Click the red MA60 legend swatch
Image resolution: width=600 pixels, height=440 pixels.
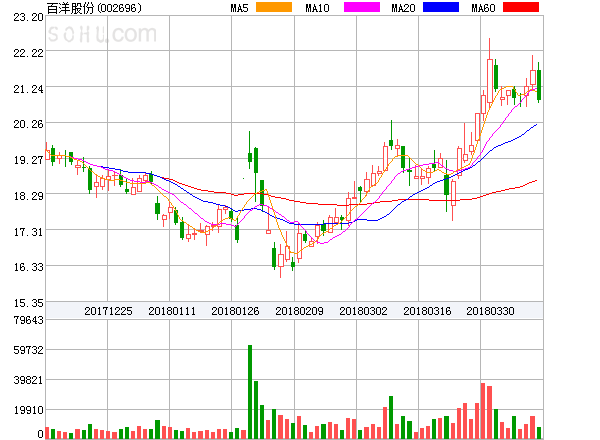tap(521, 7)
